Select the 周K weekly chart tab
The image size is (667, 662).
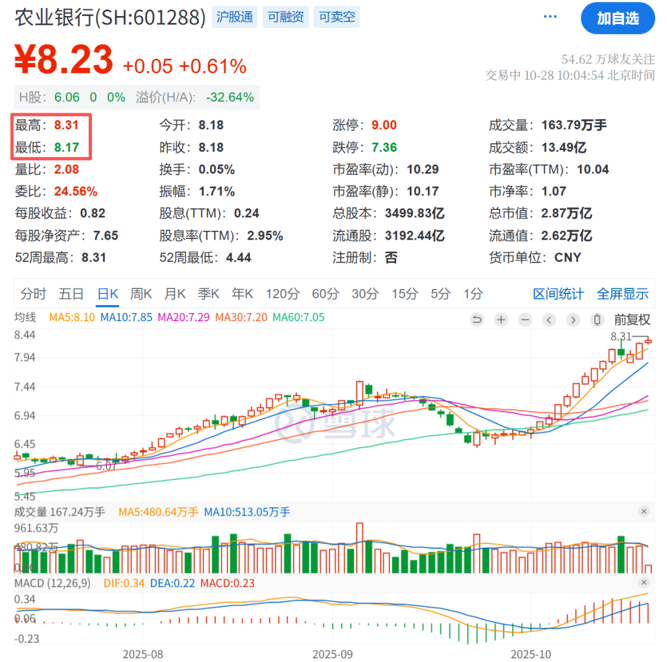[x=140, y=293]
